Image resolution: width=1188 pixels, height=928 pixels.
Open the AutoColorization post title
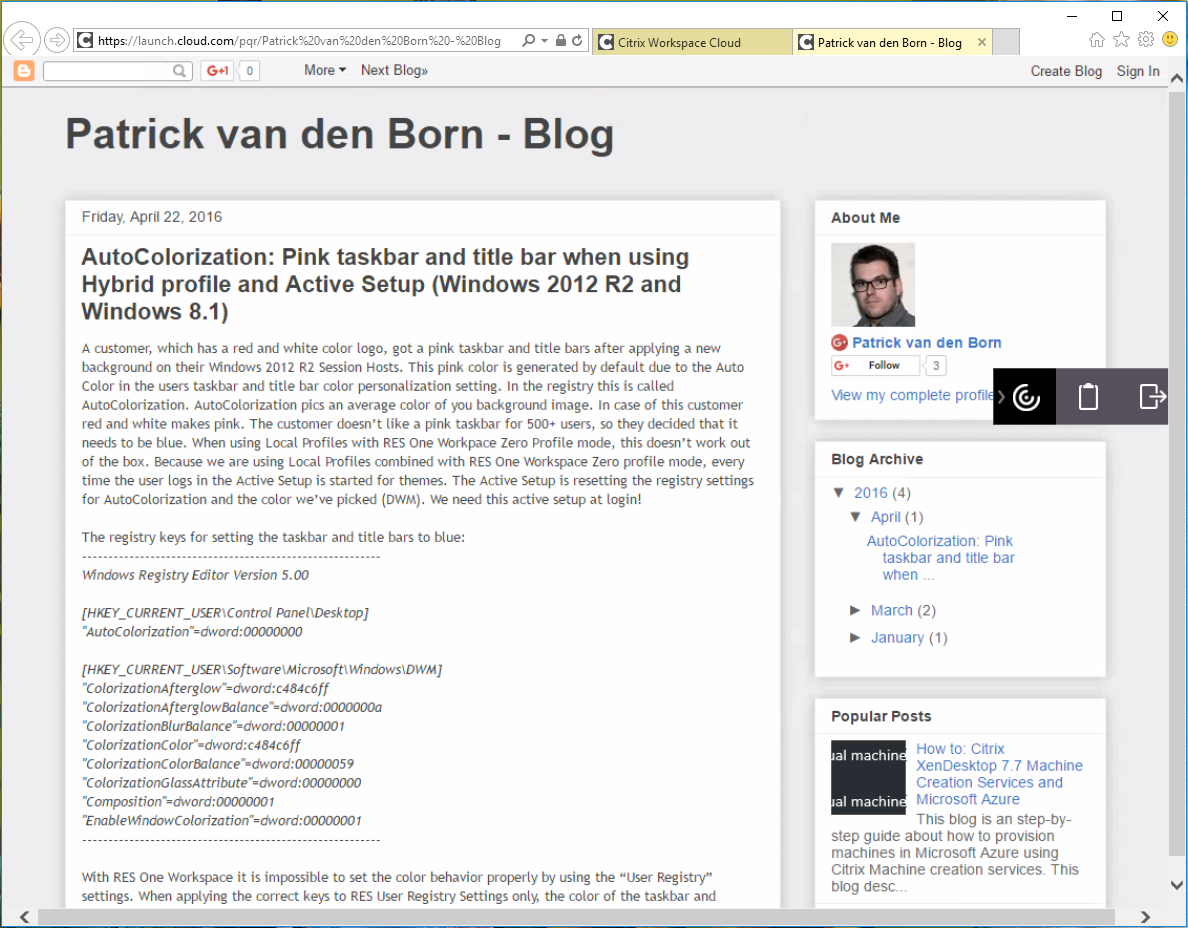pyautogui.click(x=385, y=284)
